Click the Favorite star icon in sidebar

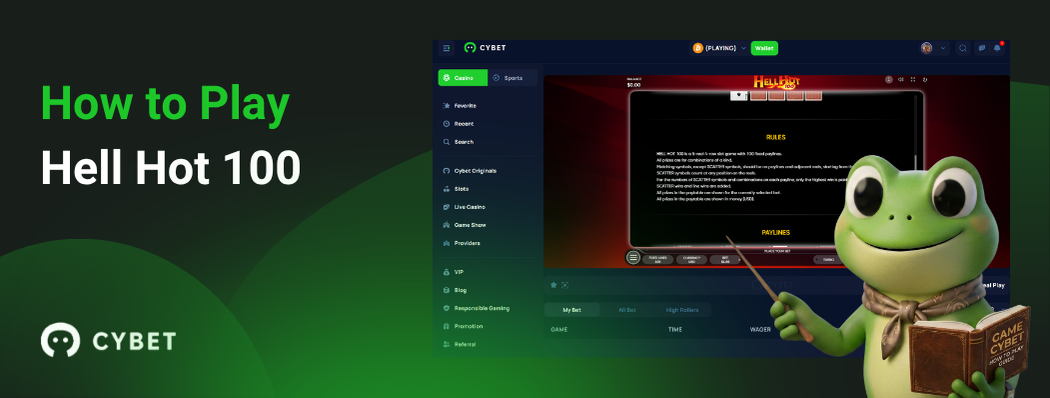[446, 106]
